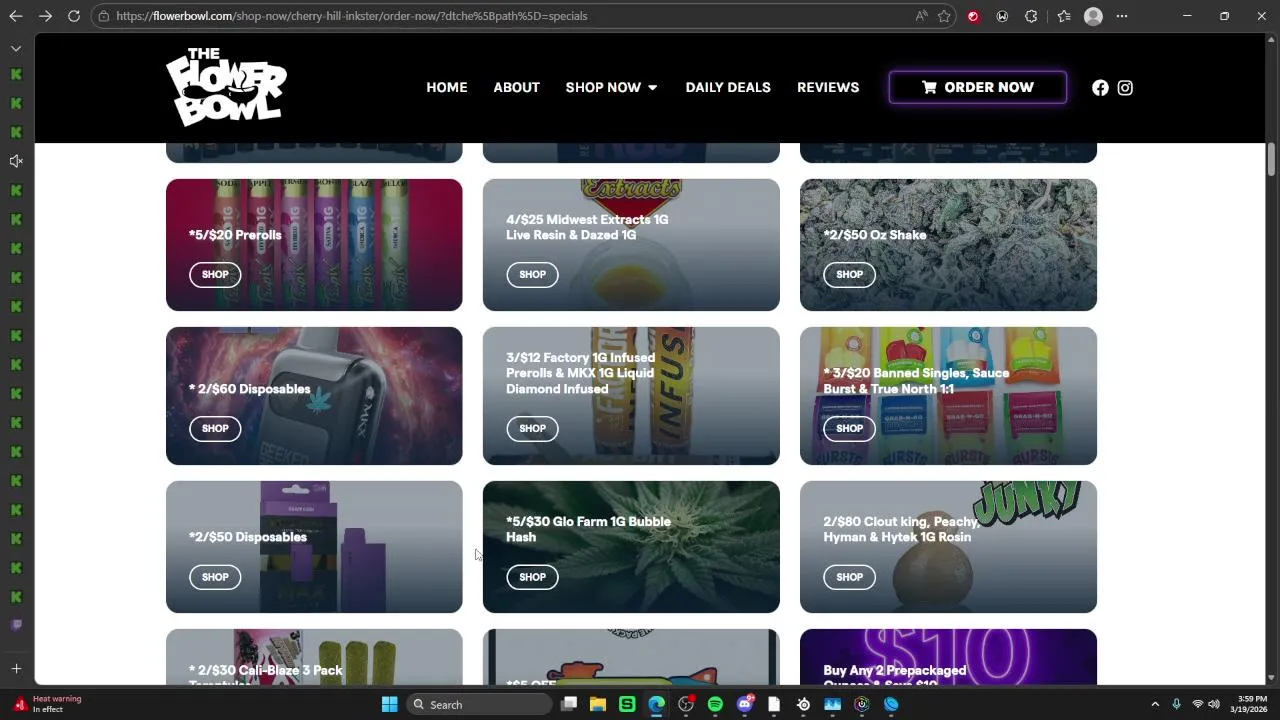Shop the 2/$50 Oz Shake deal
The image size is (1280, 720).
(849, 274)
